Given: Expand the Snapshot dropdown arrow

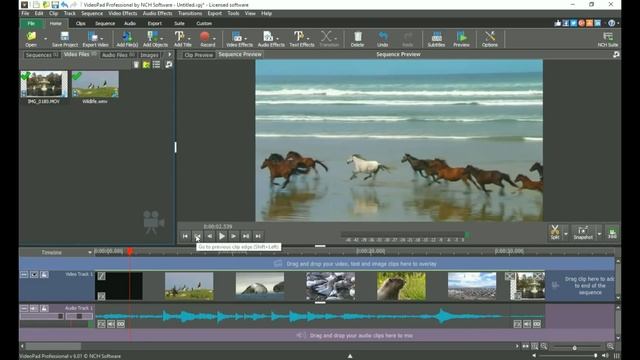Looking at the screenshot, I should point(599,233).
